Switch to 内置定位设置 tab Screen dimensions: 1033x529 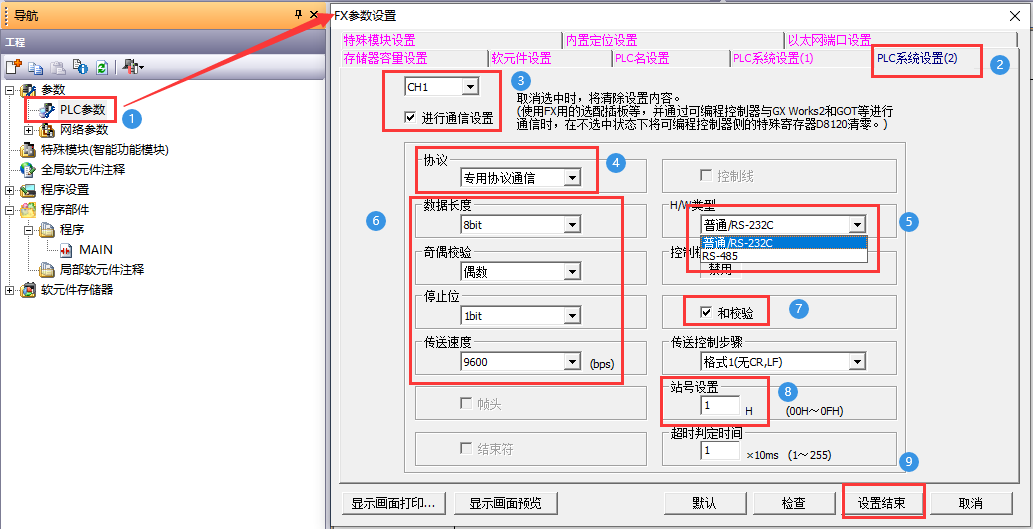pos(601,40)
